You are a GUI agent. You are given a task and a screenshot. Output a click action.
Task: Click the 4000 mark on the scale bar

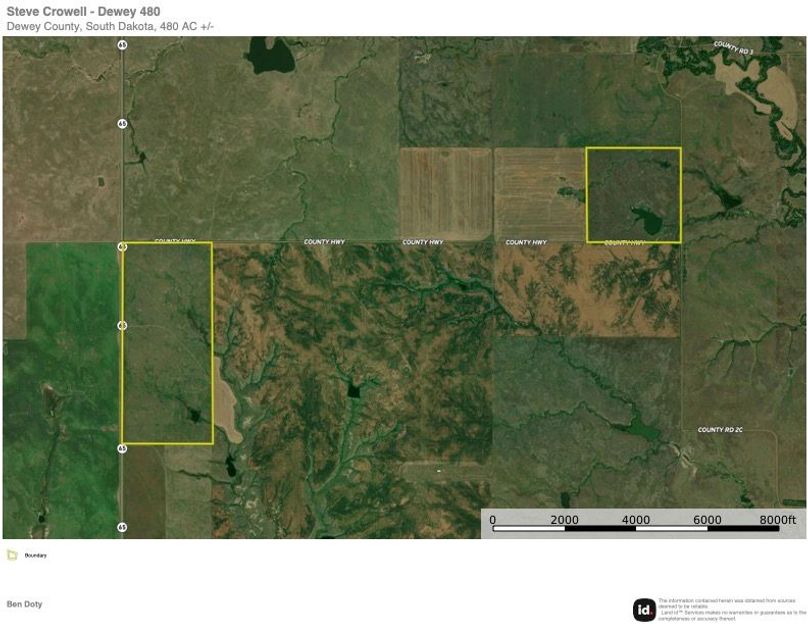point(636,520)
